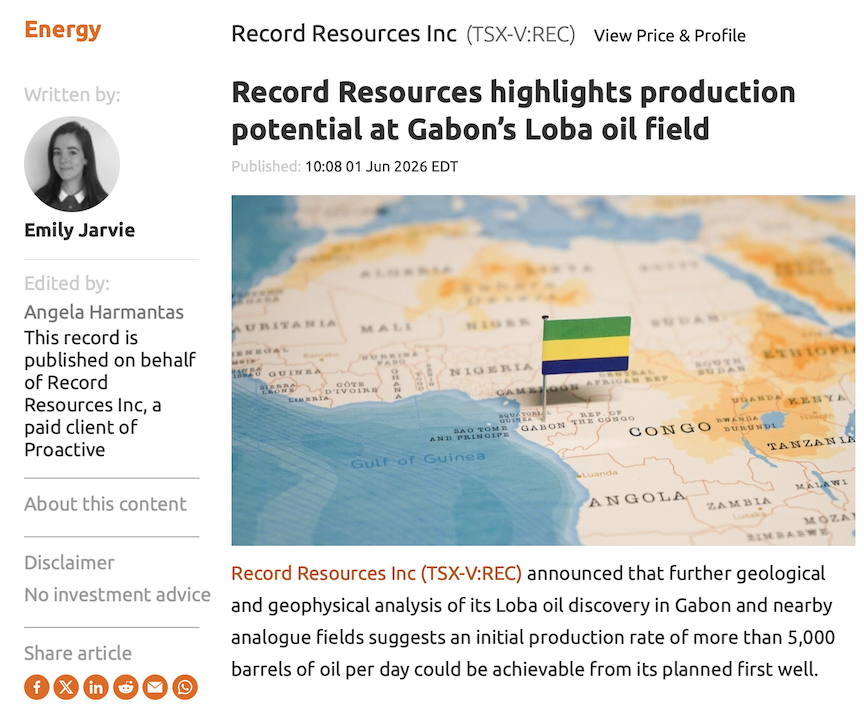864x709 pixels.
Task: Click the Gabon map article image
Action: click(x=543, y=370)
